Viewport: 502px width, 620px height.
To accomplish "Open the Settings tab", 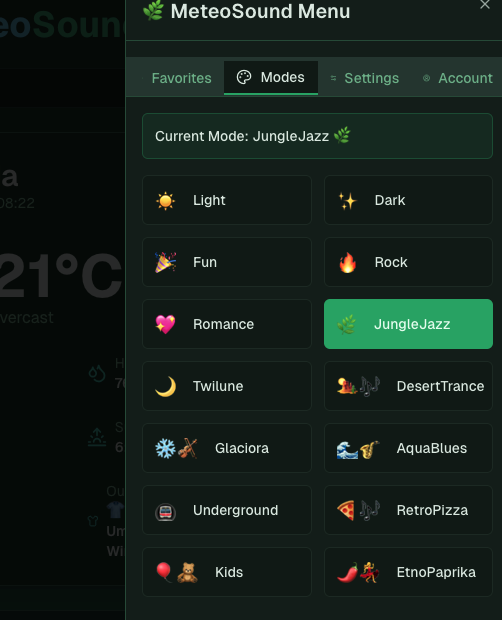I will (365, 78).
